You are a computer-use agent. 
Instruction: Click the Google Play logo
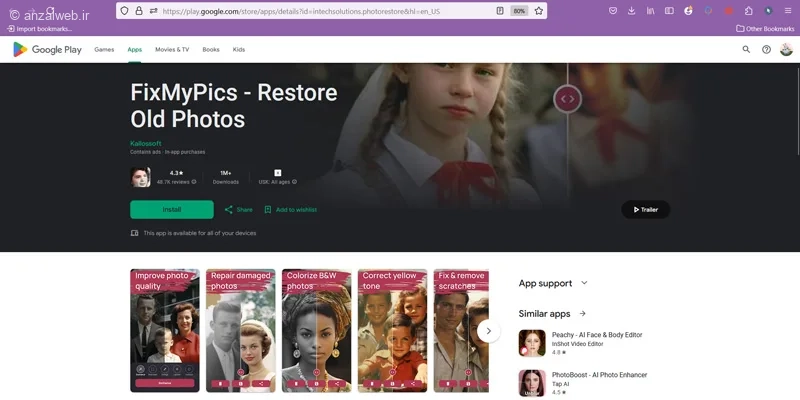47,49
